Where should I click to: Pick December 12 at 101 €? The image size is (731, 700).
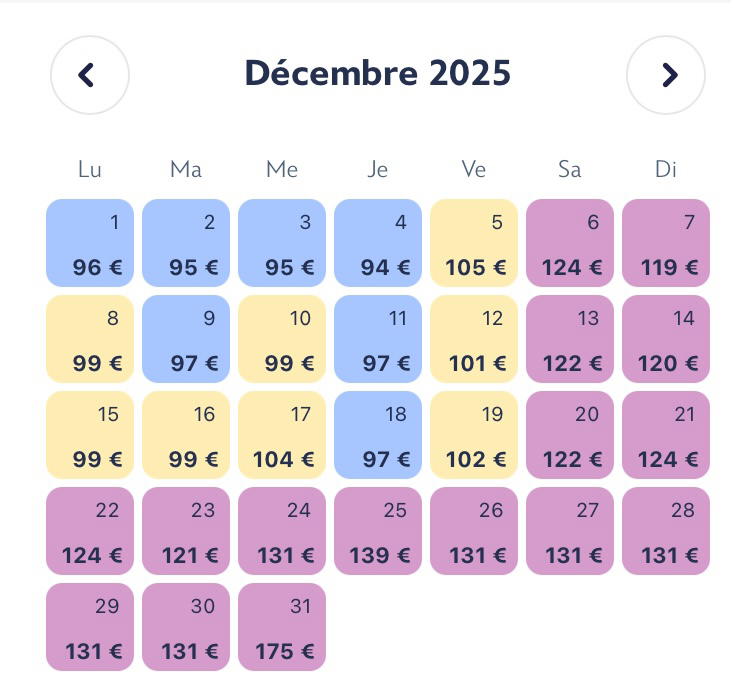[474, 339]
